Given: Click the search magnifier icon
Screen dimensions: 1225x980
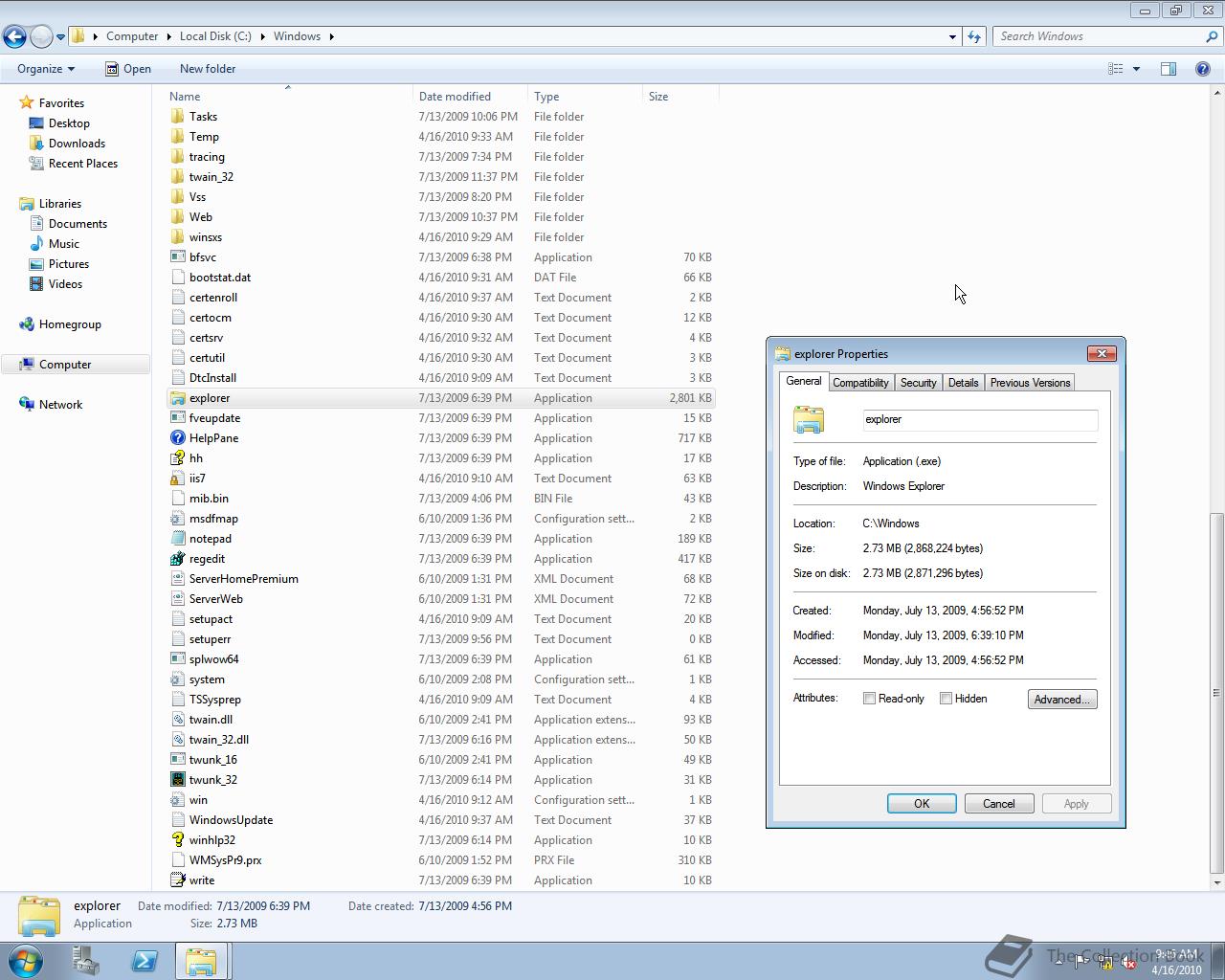Looking at the screenshot, I should click(x=1212, y=36).
